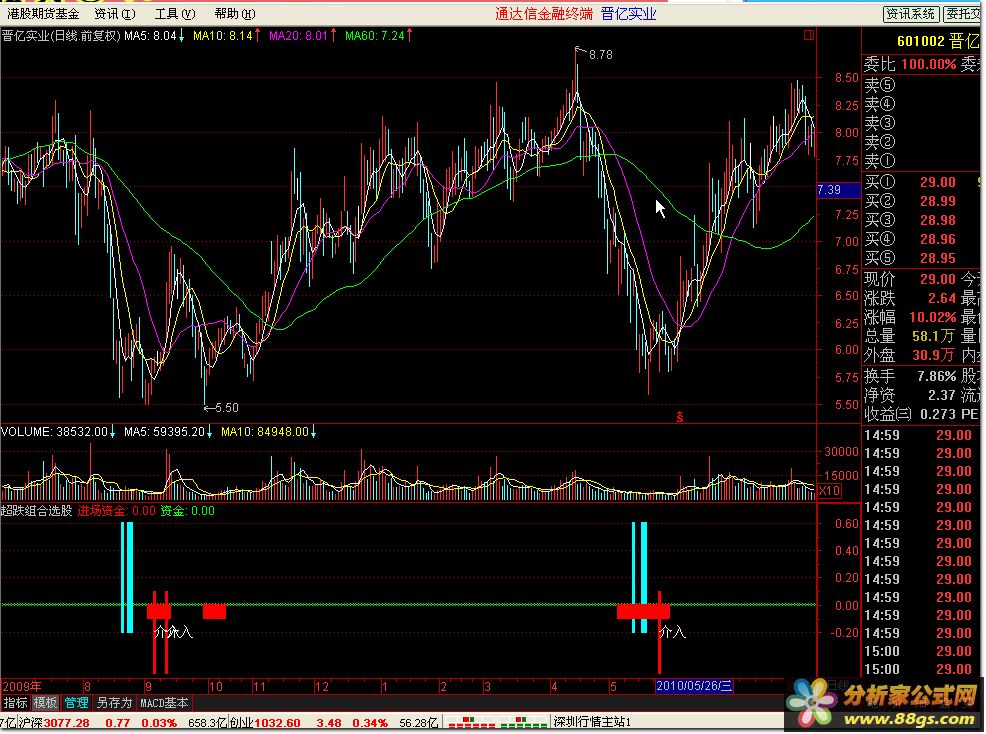
Task: Click the MA60: 7.24 indicator label
Action: 379,36
